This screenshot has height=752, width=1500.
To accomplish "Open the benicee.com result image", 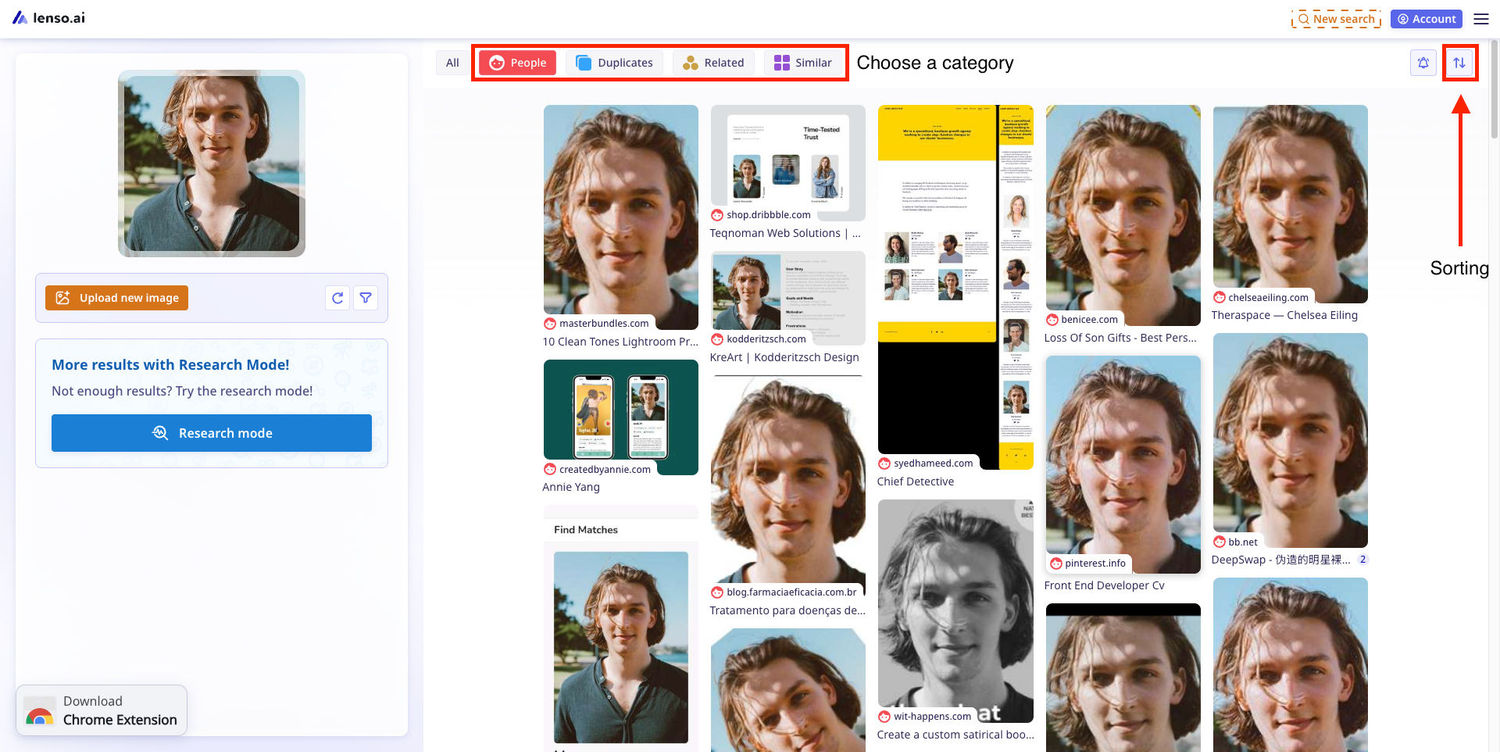I will point(1123,215).
